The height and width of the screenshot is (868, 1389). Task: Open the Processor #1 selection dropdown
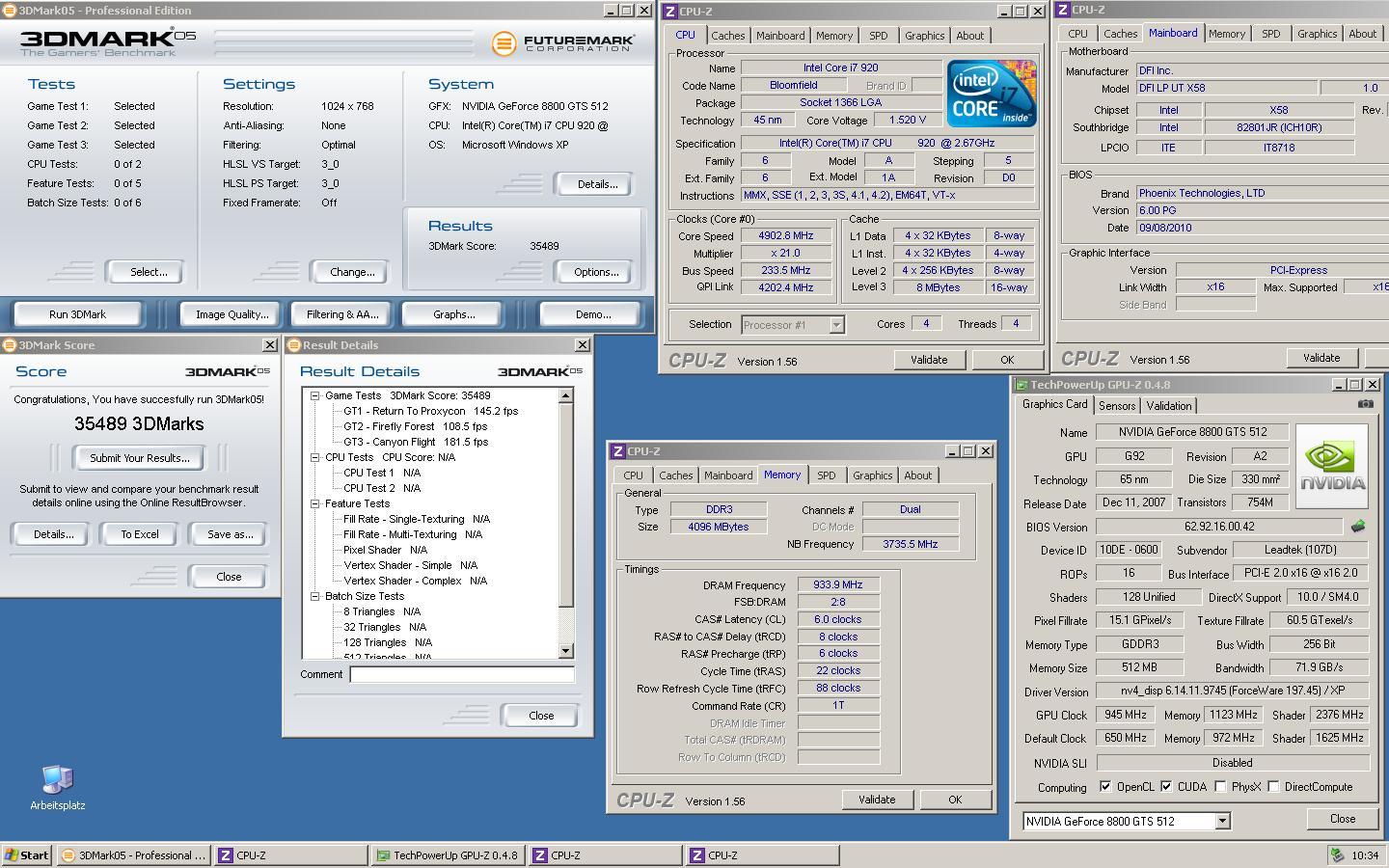coord(836,325)
